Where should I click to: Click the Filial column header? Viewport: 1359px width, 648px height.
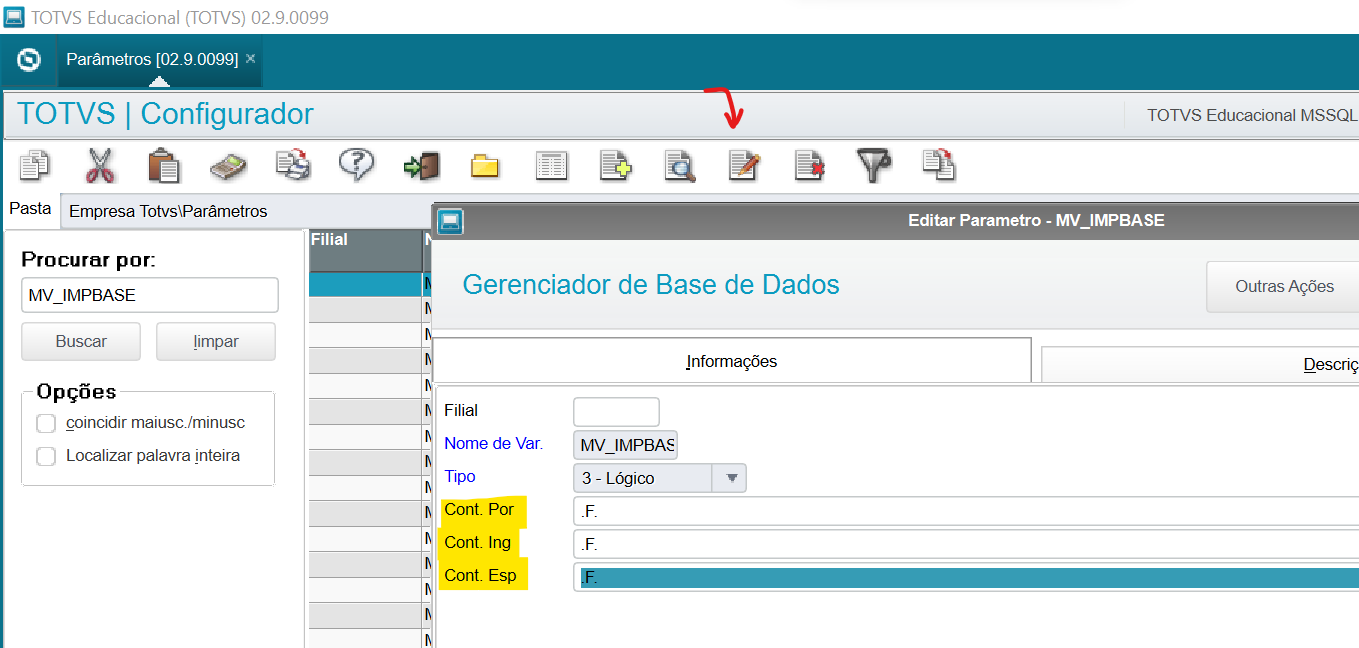366,249
